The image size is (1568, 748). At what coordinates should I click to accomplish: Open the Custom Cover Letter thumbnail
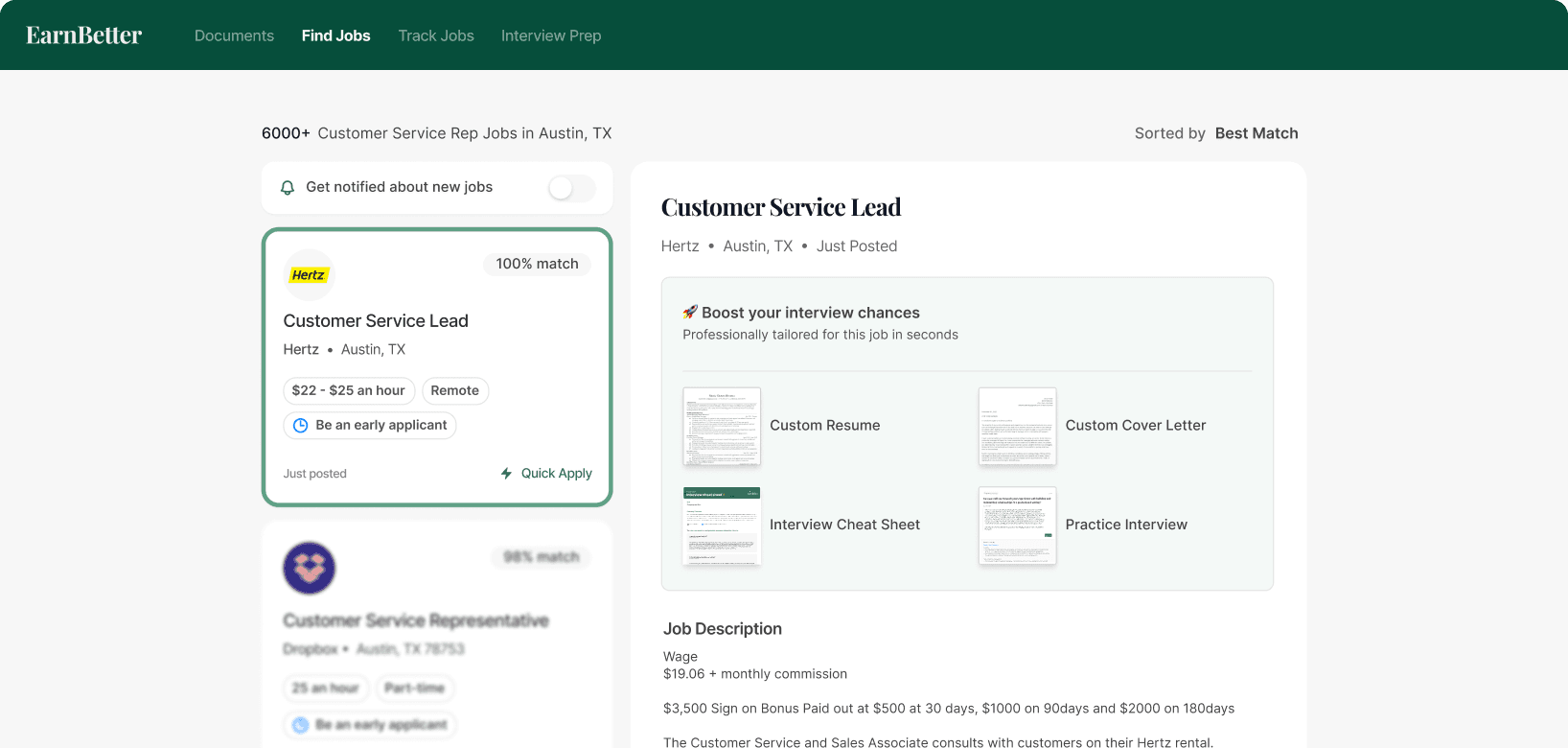click(x=1017, y=426)
